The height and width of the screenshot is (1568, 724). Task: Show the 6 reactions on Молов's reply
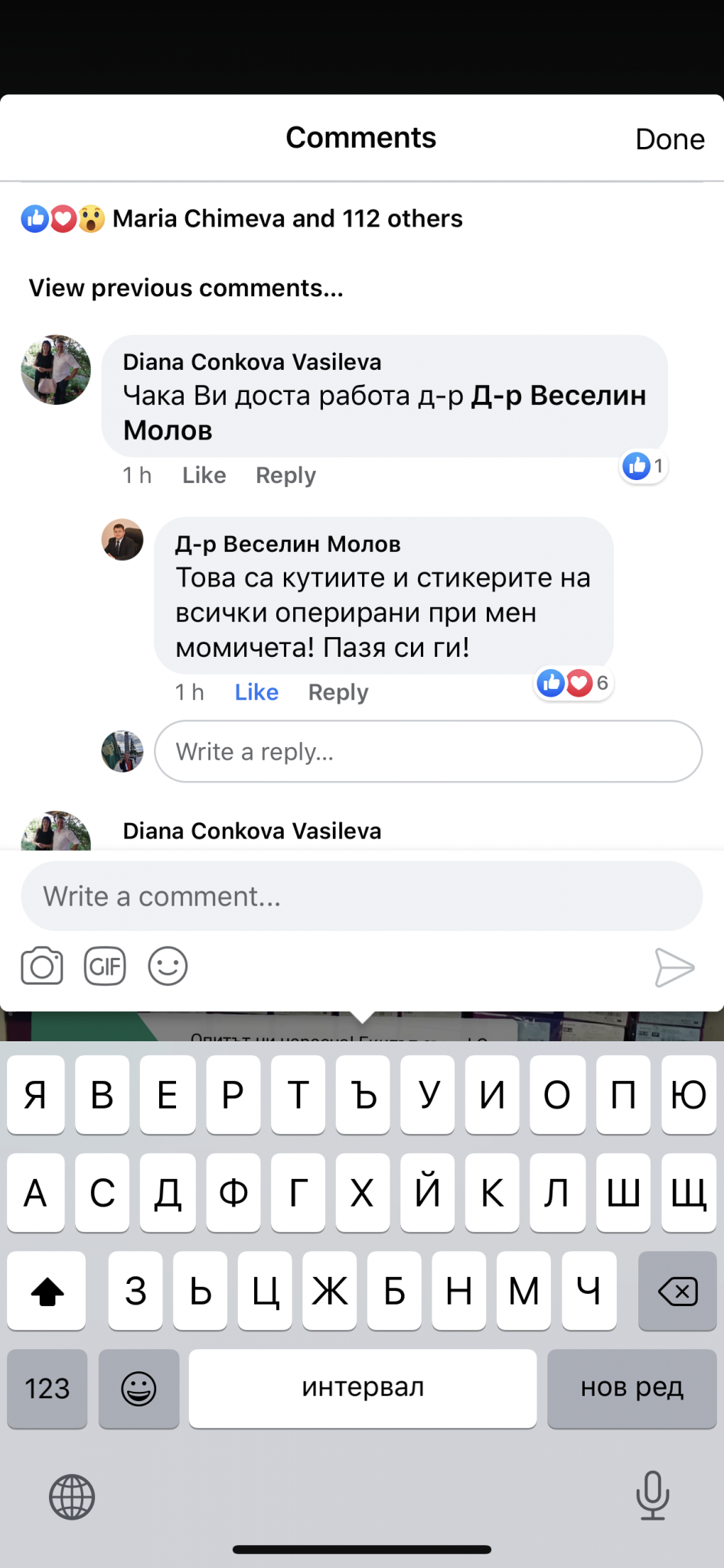(573, 683)
